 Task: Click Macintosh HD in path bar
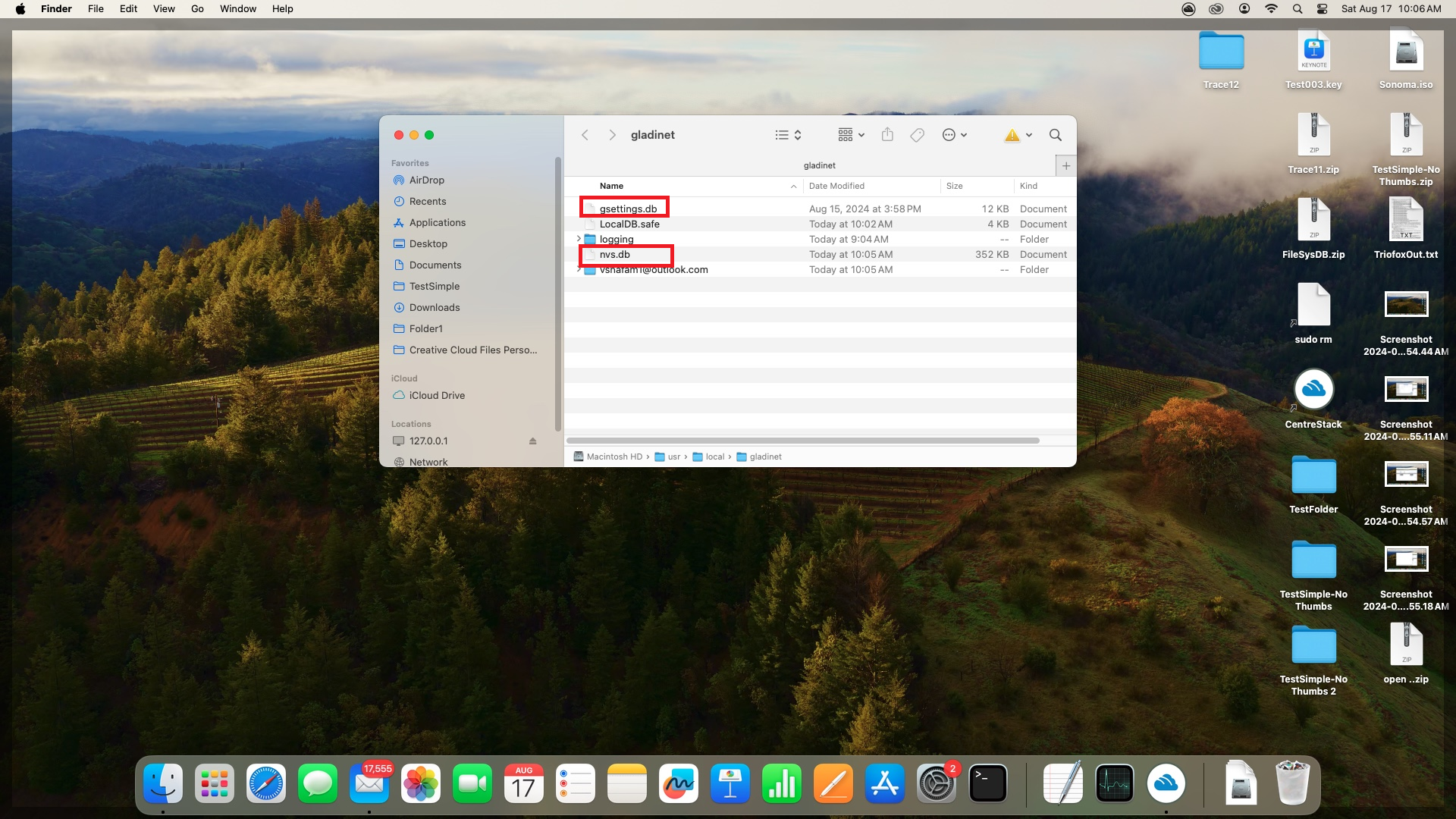(x=608, y=457)
